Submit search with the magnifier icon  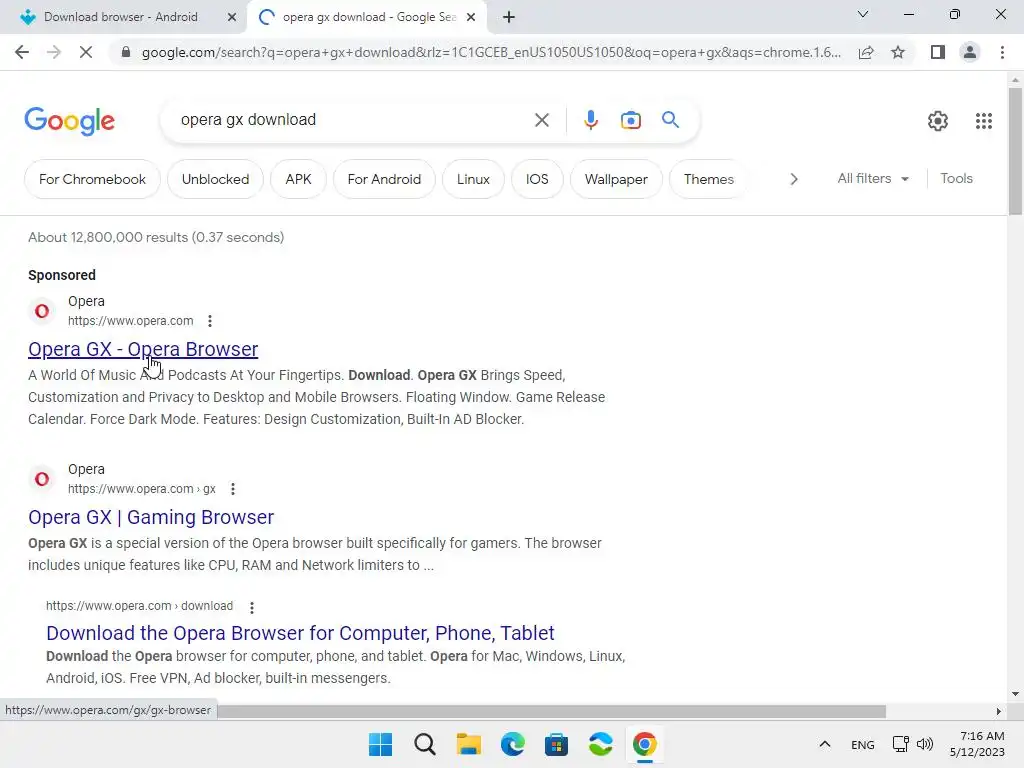(x=670, y=120)
